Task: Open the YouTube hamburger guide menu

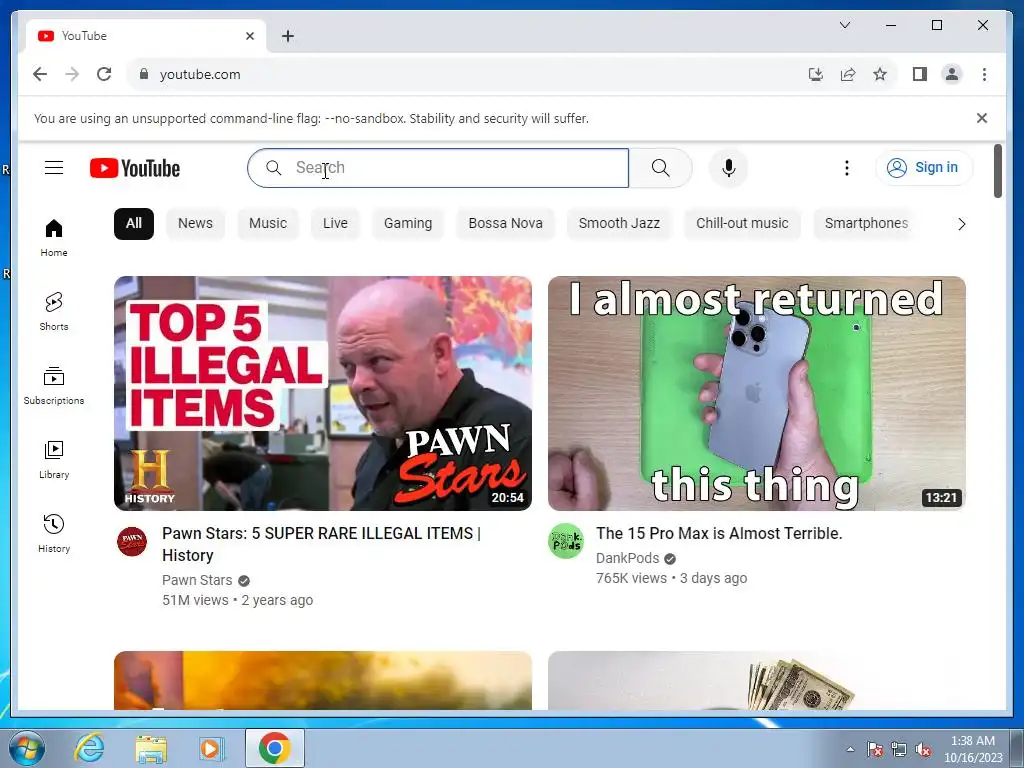Action: click(54, 168)
